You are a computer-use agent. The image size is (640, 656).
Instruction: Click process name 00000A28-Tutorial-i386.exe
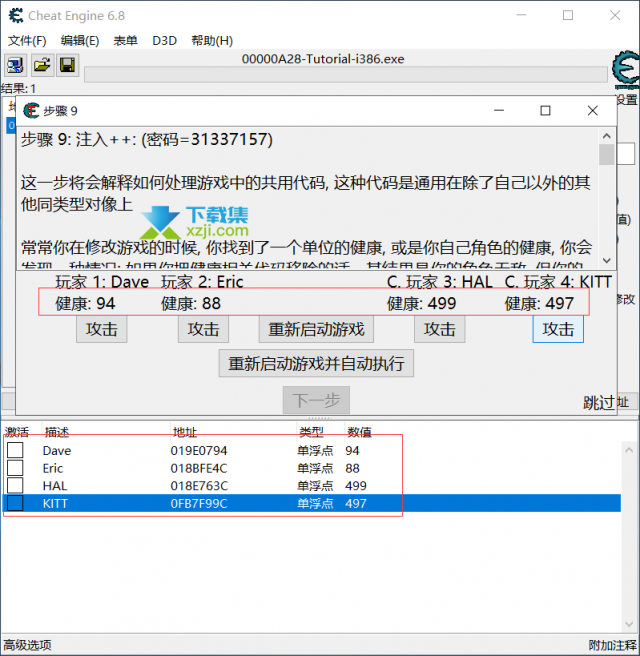tap(323, 59)
